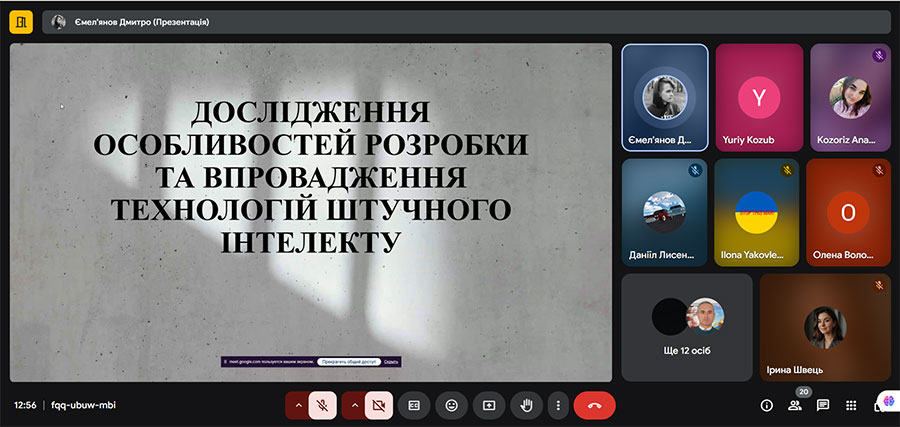Click the stop sharing pill in shared slide
900x427 pixels.
pos(349,362)
